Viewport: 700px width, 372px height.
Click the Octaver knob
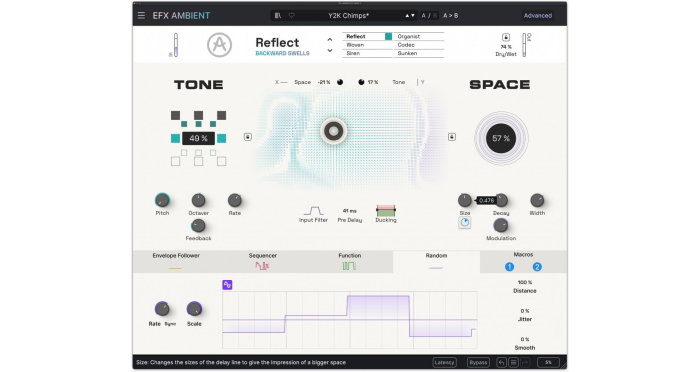coord(198,200)
